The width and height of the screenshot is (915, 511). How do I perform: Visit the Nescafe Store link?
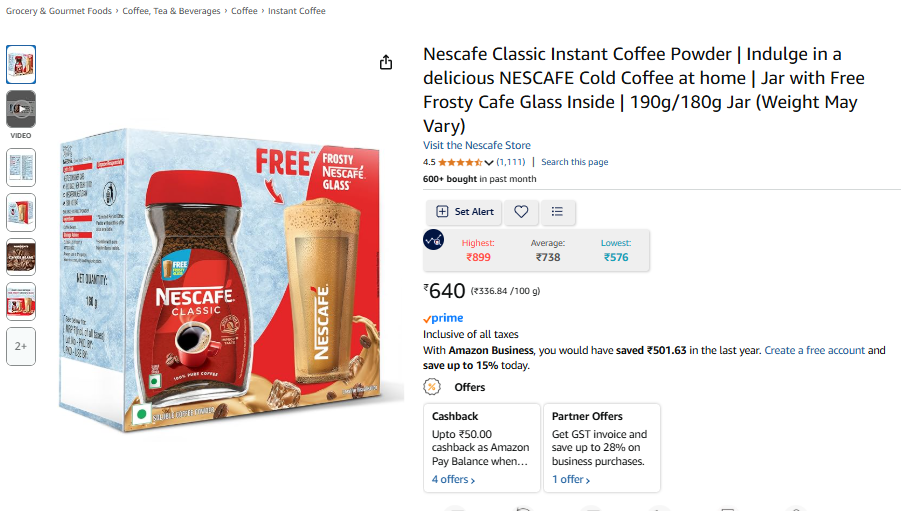477,145
